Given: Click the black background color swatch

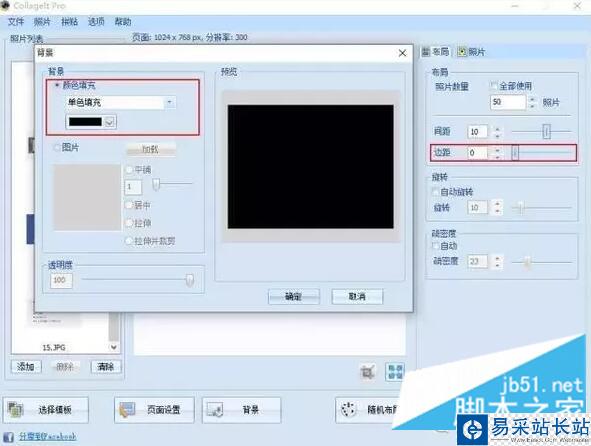Looking at the screenshot, I should 85,122.
